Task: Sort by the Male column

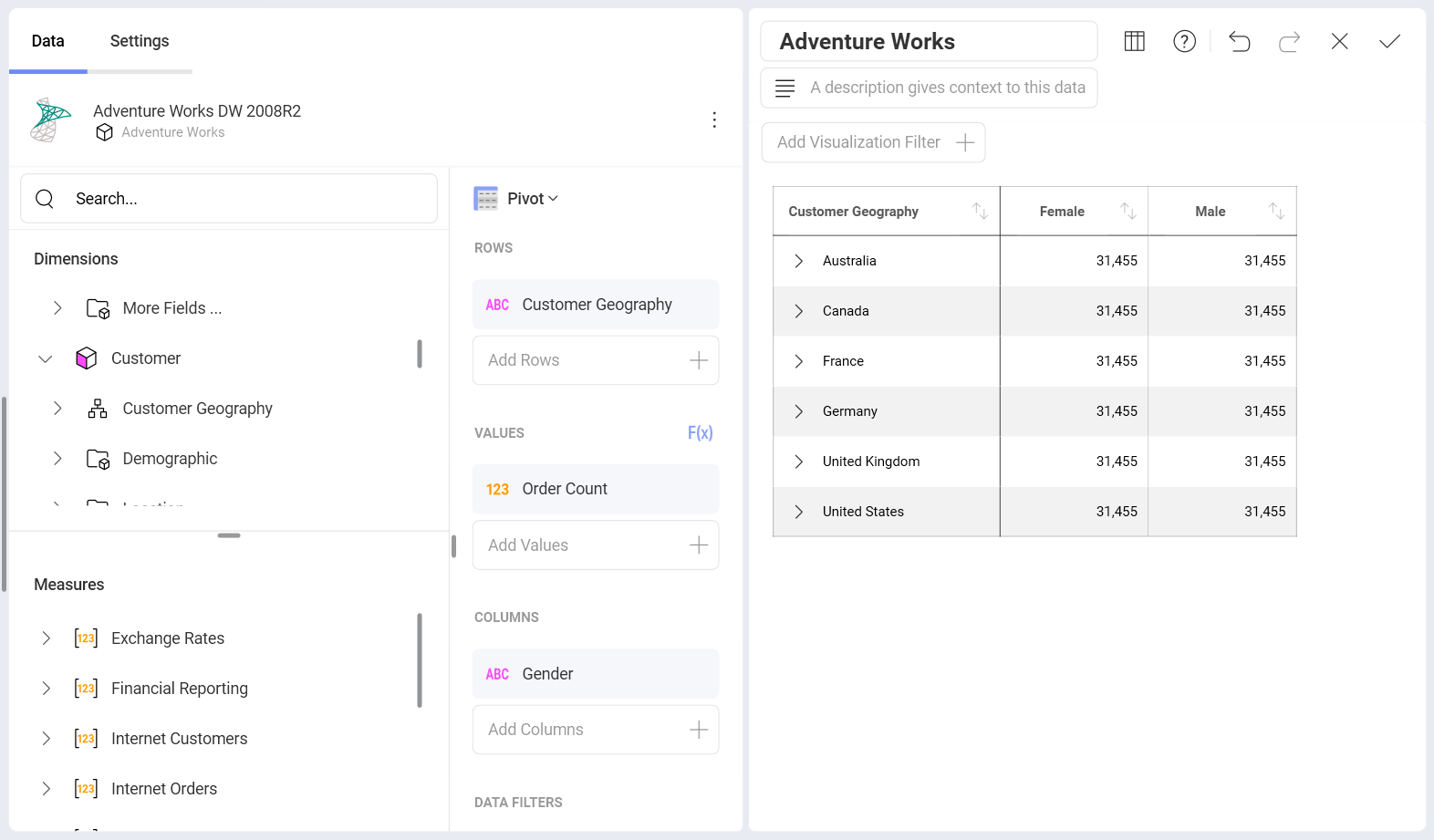Action: point(1276,211)
